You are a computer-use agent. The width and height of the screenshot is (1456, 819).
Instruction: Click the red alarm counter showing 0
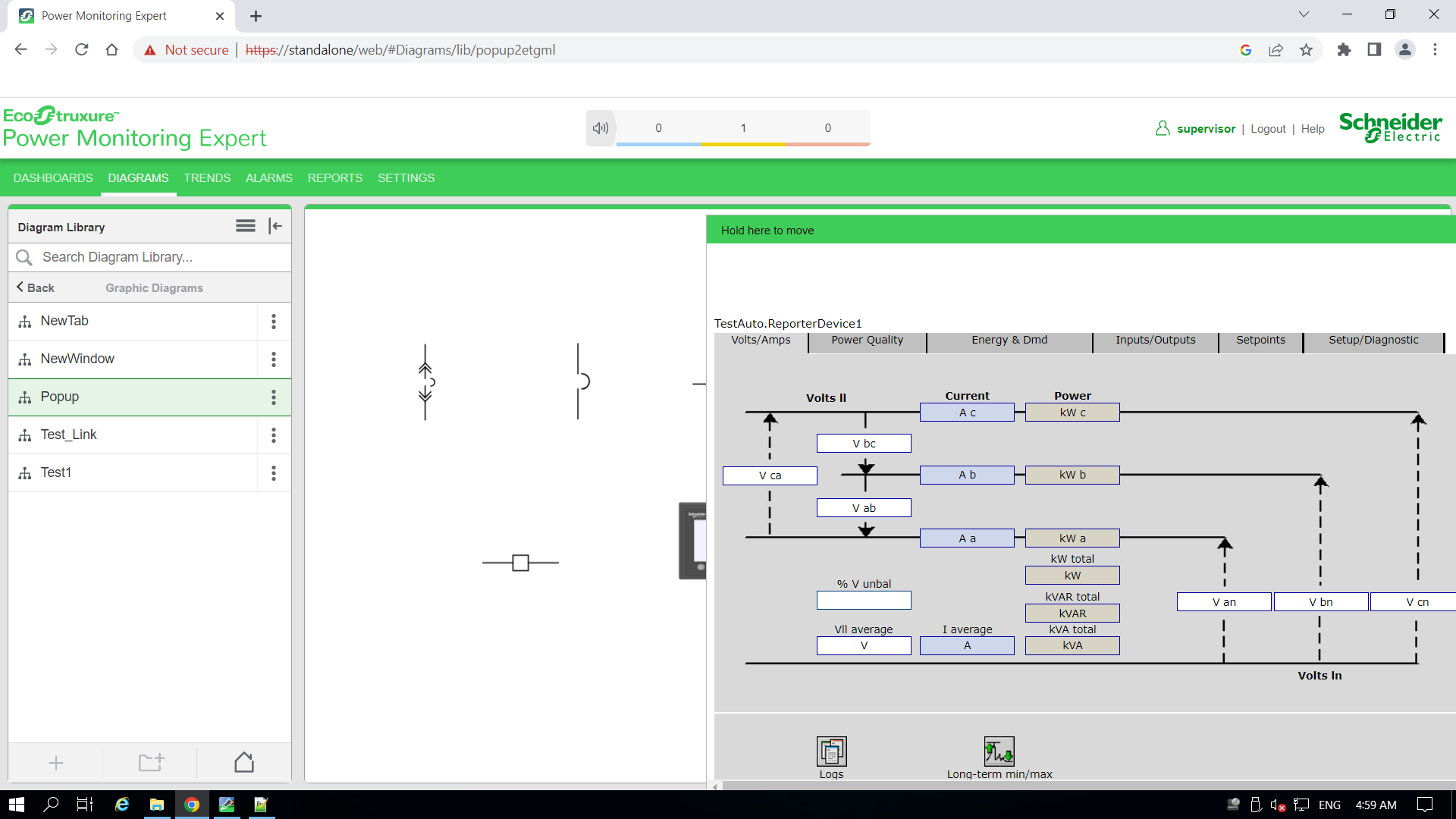pos(827,128)
